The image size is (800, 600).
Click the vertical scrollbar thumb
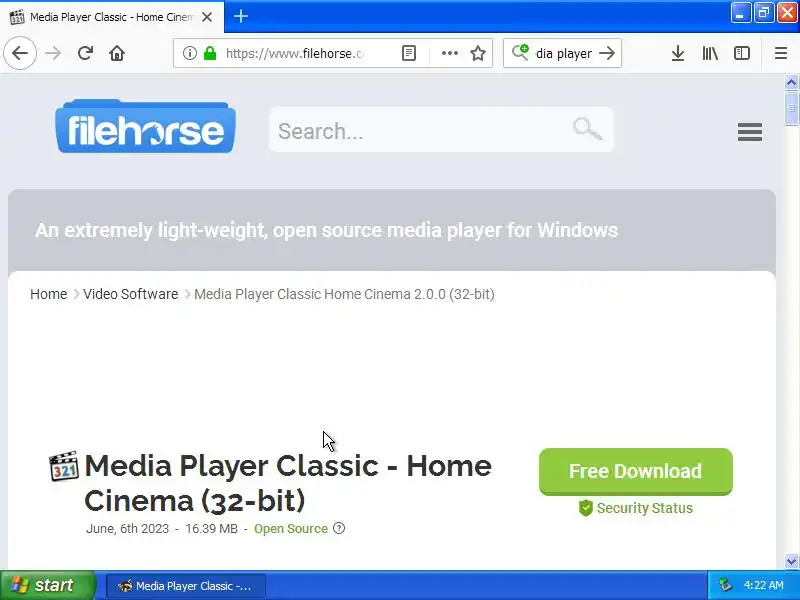click(791, 108)
